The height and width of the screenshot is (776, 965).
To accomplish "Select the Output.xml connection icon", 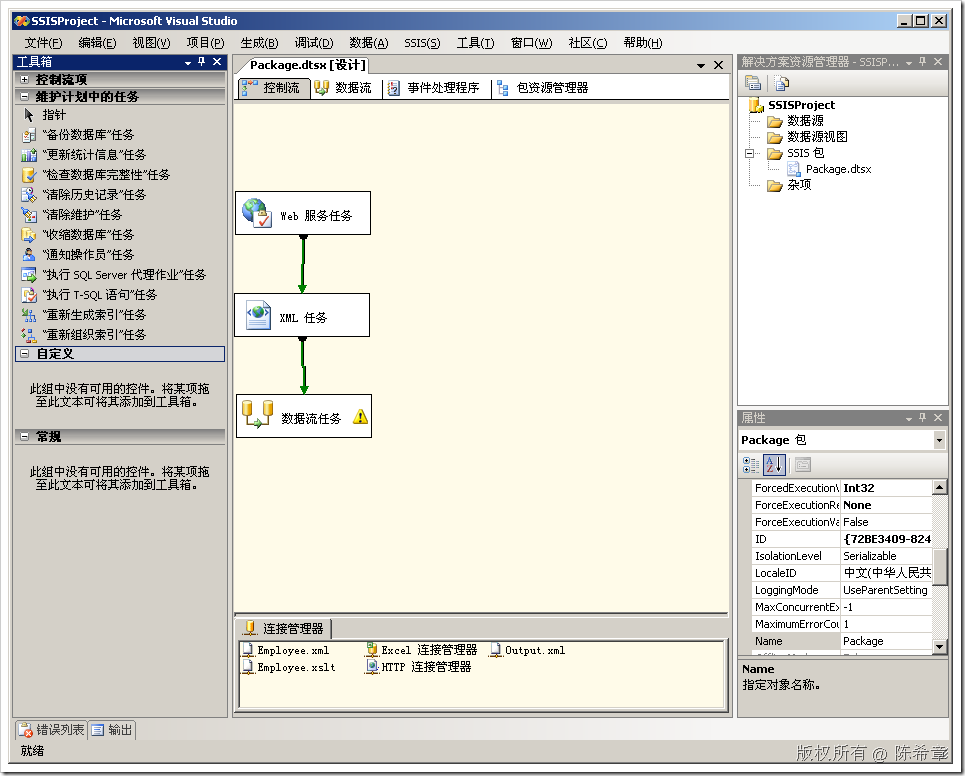I will [x=495, y=650].
